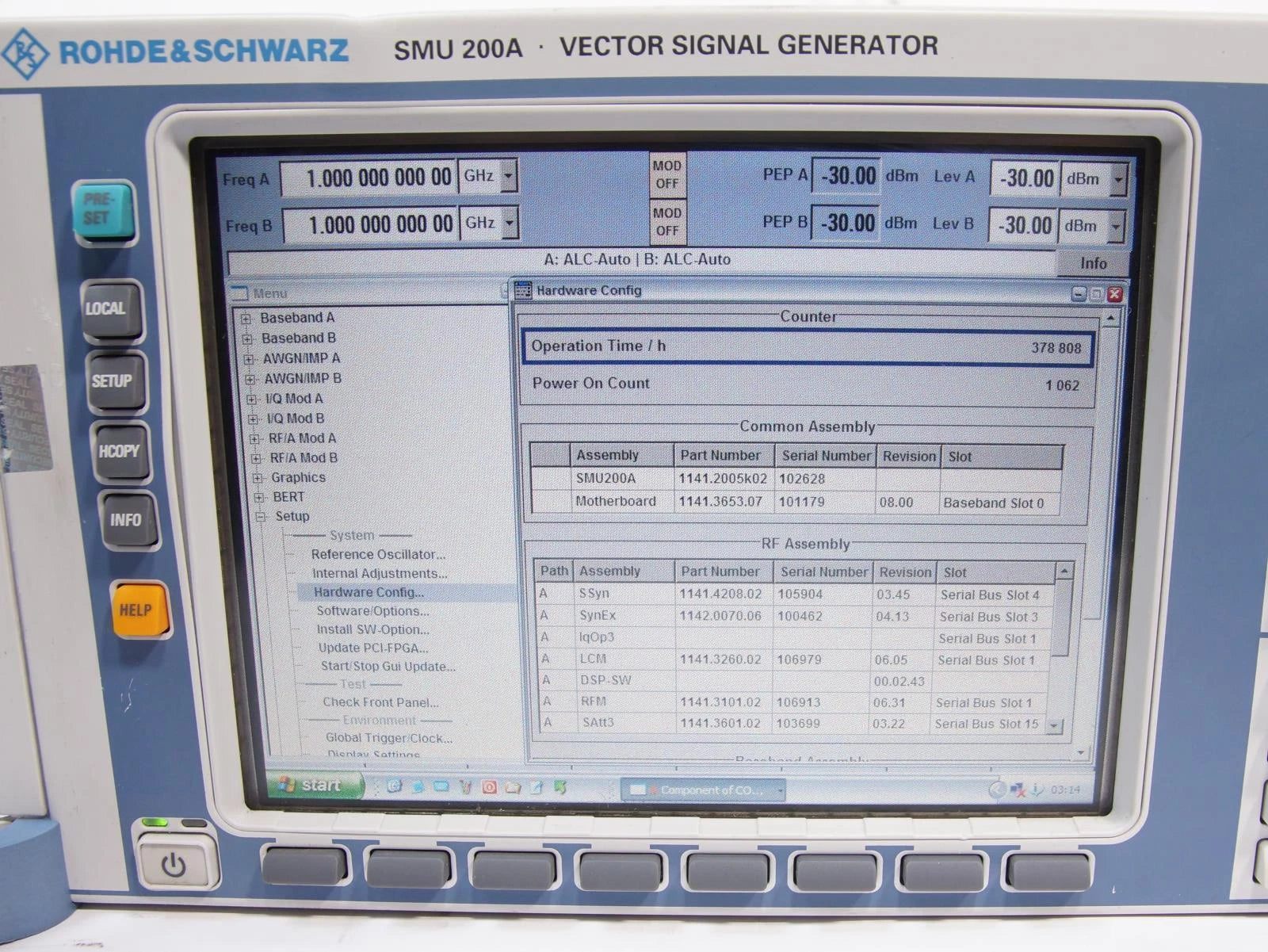Click the green arrow quick launch icon
This screenshot has height=952, width=1268.
click(x=560, y=787)
